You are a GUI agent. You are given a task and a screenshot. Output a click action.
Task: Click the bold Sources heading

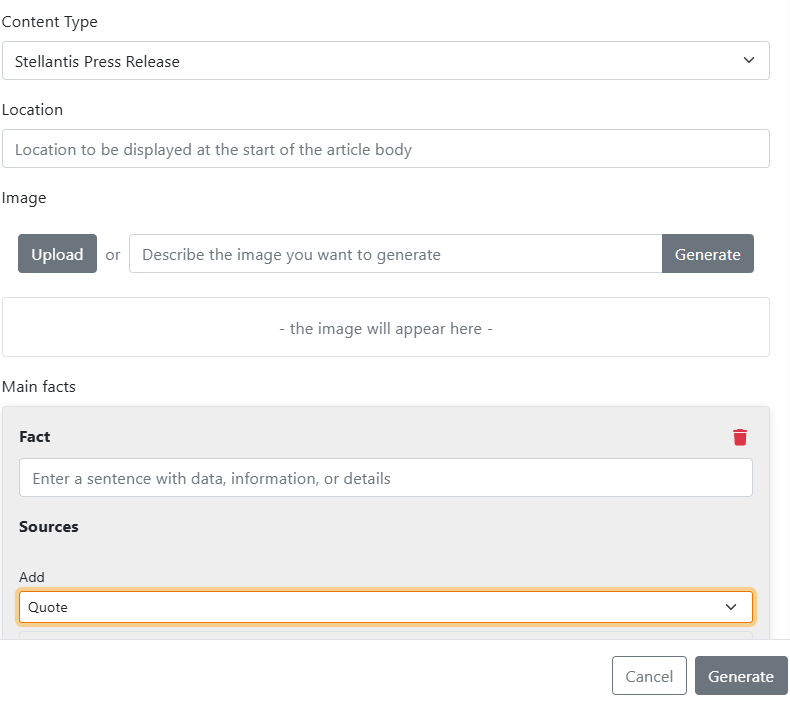49,526
